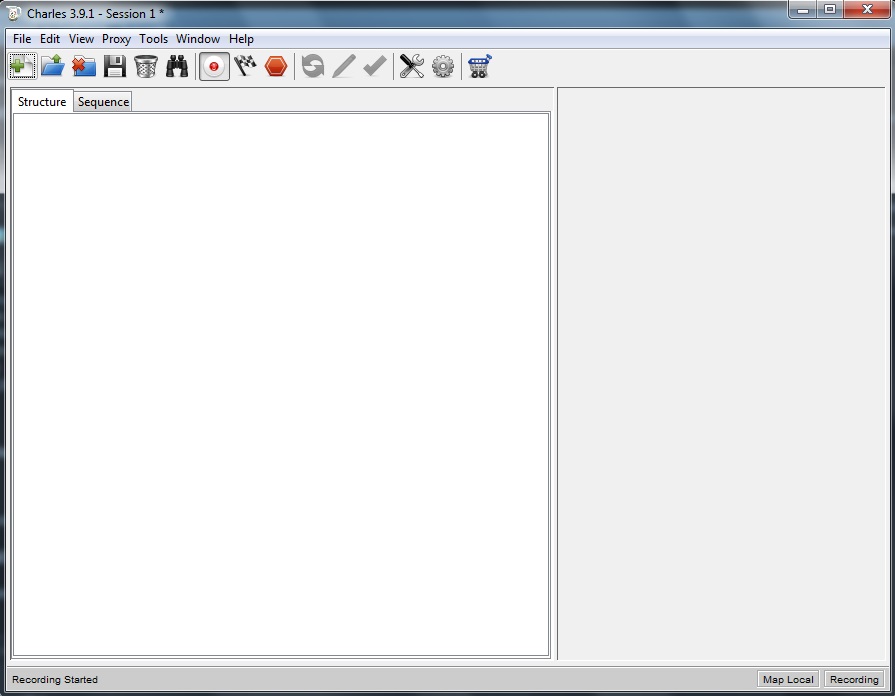Clear the session using the trash can icon
Screen dimensions: 895x696
pyautogui.click(x=146, y=66)
